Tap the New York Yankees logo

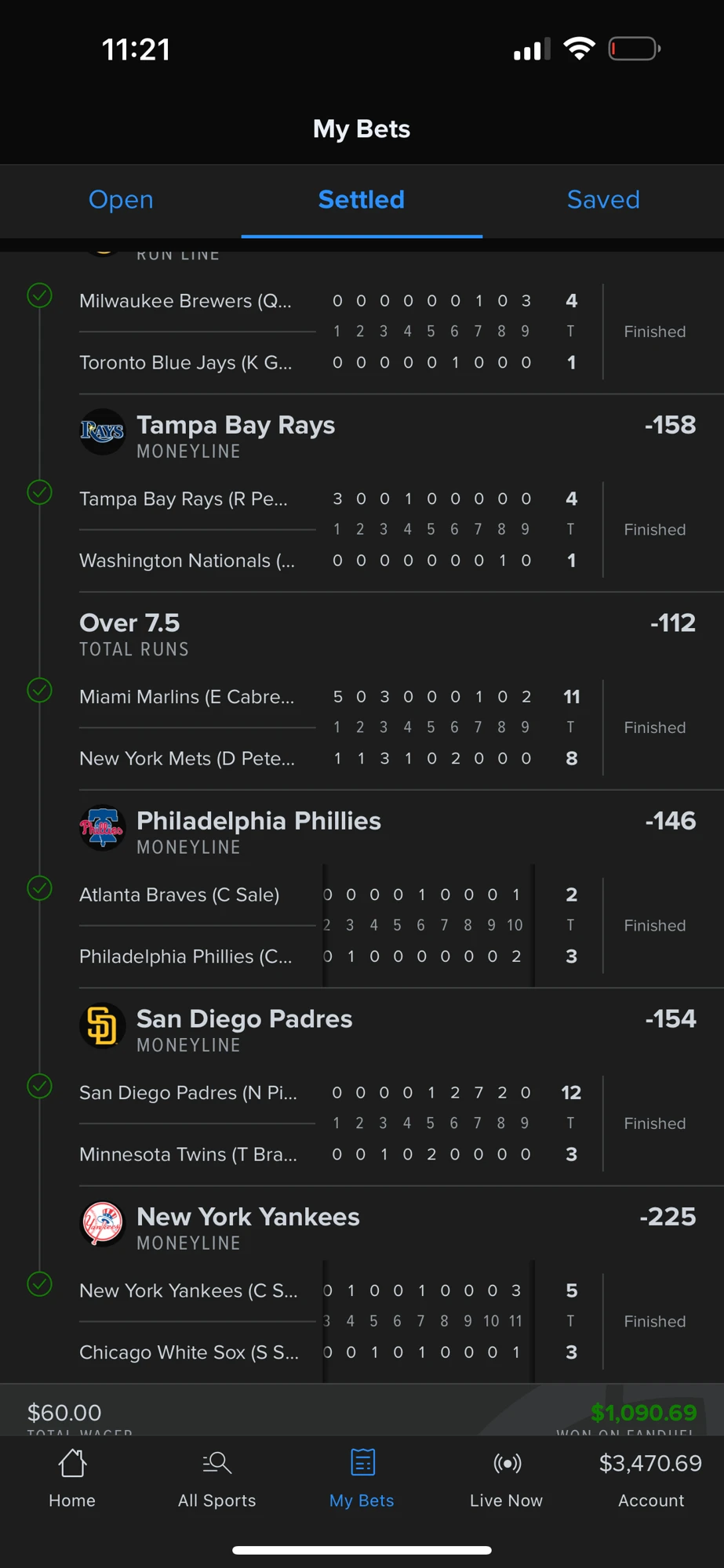[102, 1223]
